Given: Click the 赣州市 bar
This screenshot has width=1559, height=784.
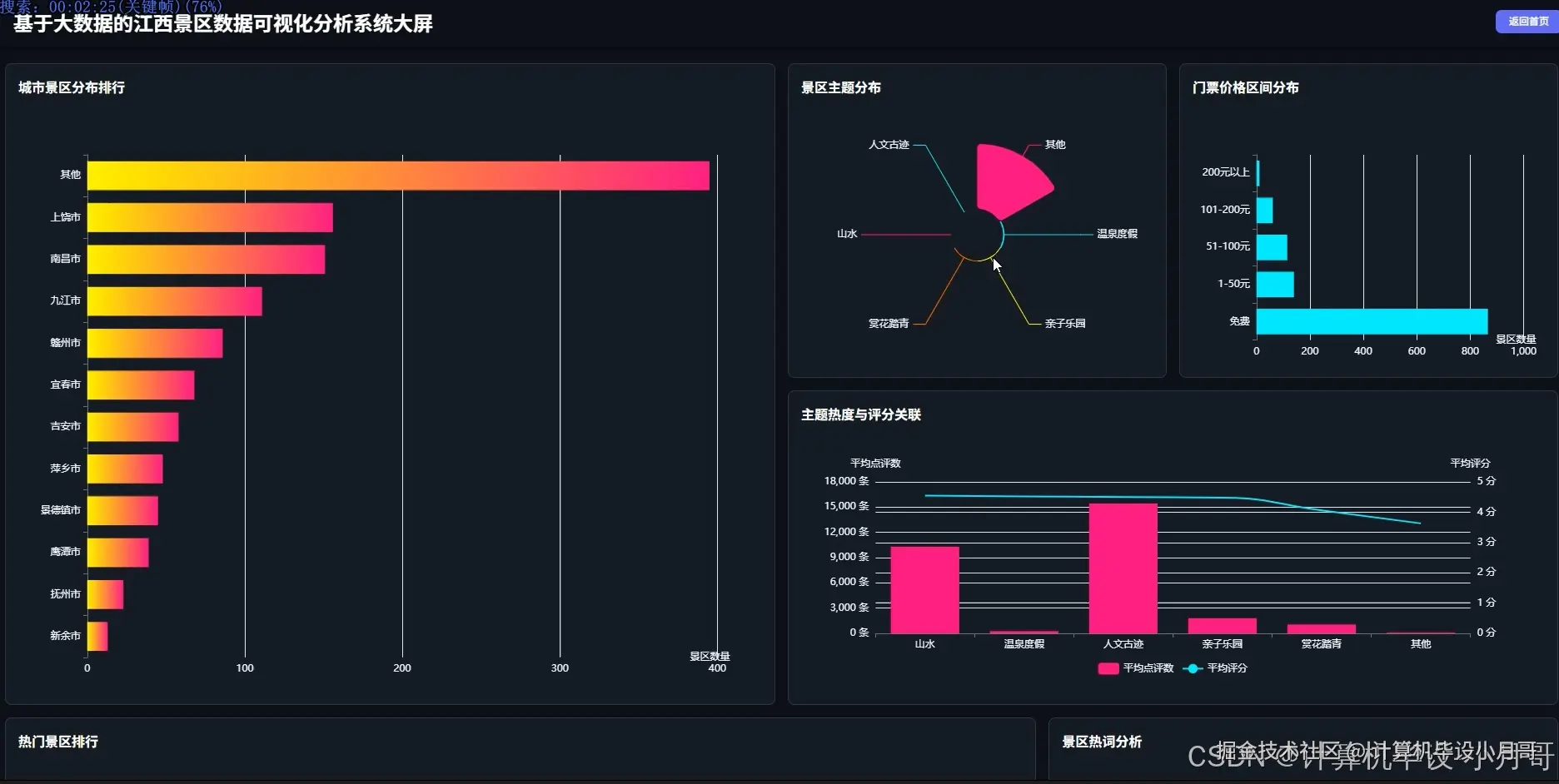Looking at the screenshot, I should (x=155, y=343).
